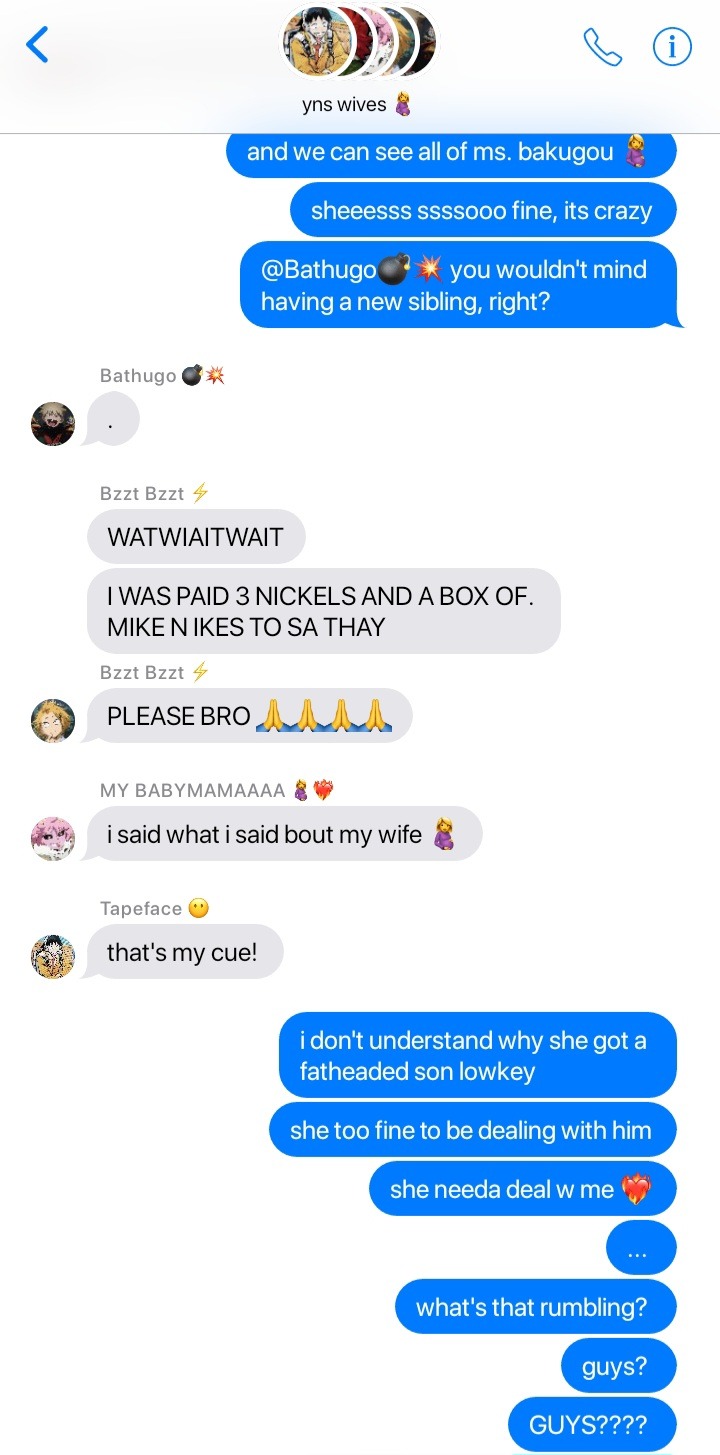Image resolution: width=720 pixels, height=1455 pixels.
Task: Open the 'yns wives' group title
Action: coord(357,104)
